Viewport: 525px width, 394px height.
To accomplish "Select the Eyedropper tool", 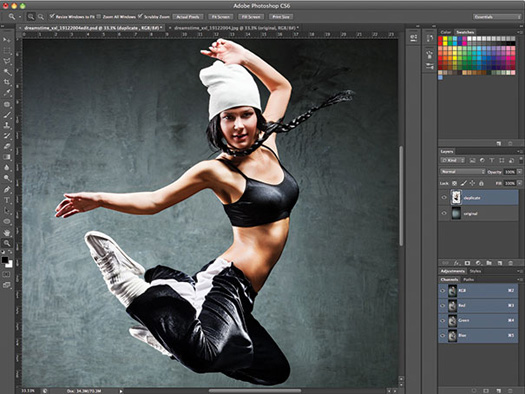I will [7, 93].
